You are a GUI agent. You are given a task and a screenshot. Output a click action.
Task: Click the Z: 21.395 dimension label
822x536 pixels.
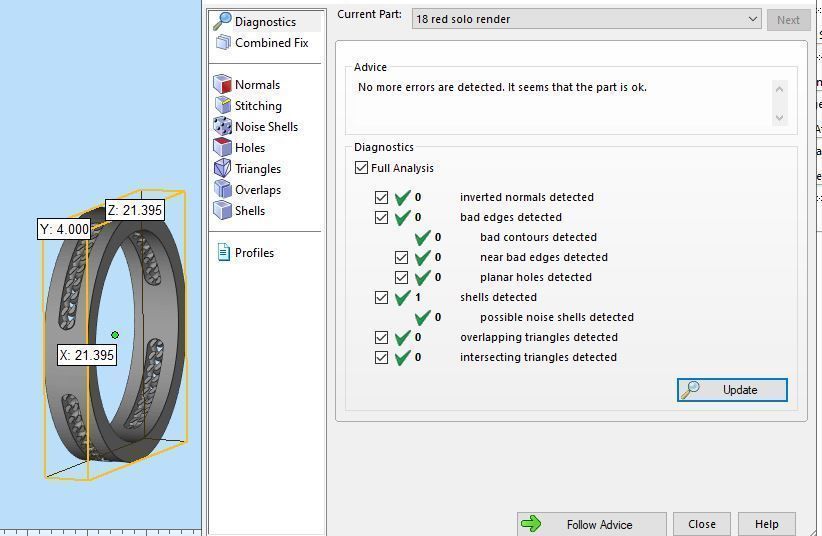135,210
